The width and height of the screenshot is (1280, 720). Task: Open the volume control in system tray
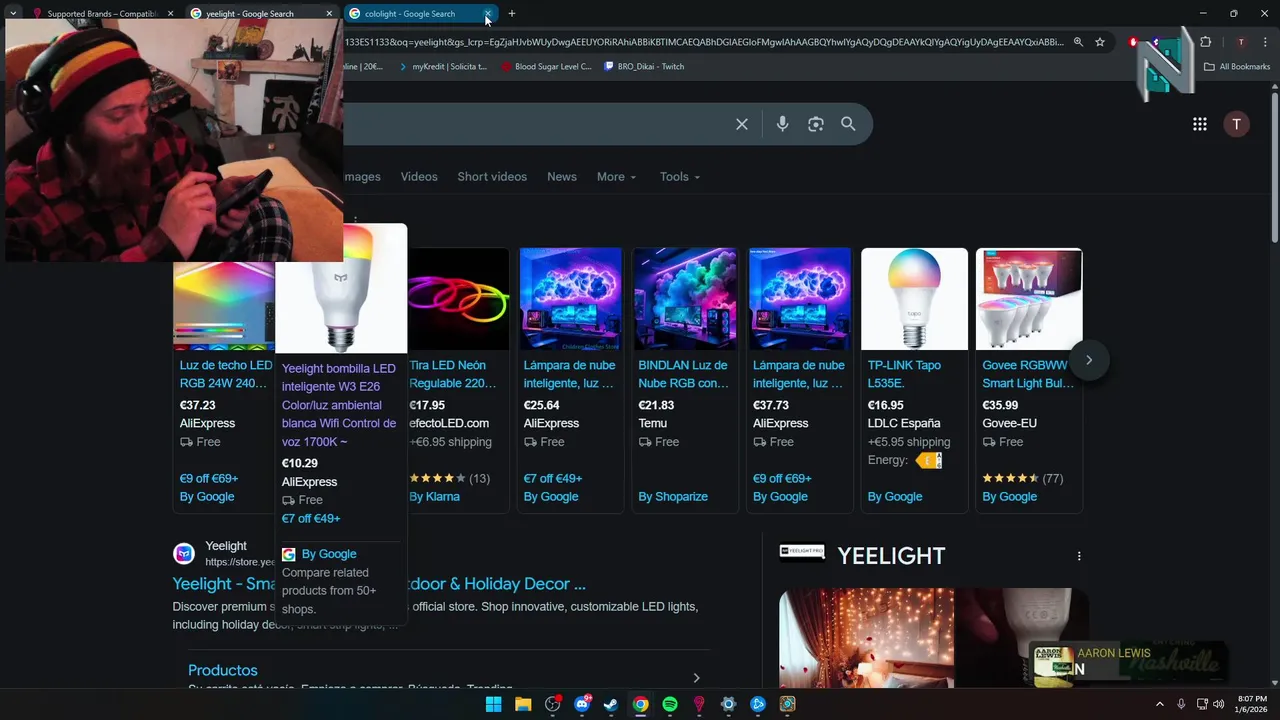click(1218, 704)
